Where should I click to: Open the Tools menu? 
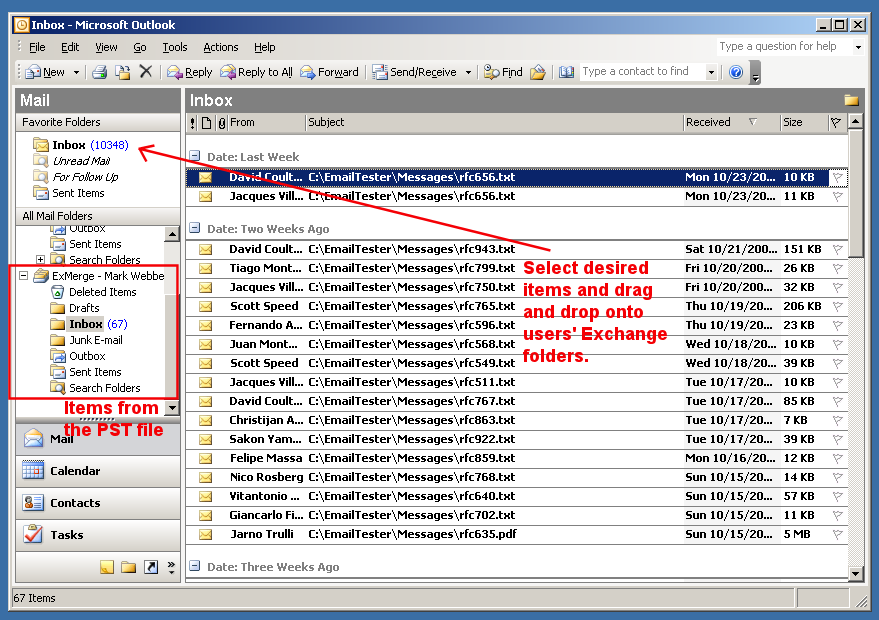click(x=175, y=47)
